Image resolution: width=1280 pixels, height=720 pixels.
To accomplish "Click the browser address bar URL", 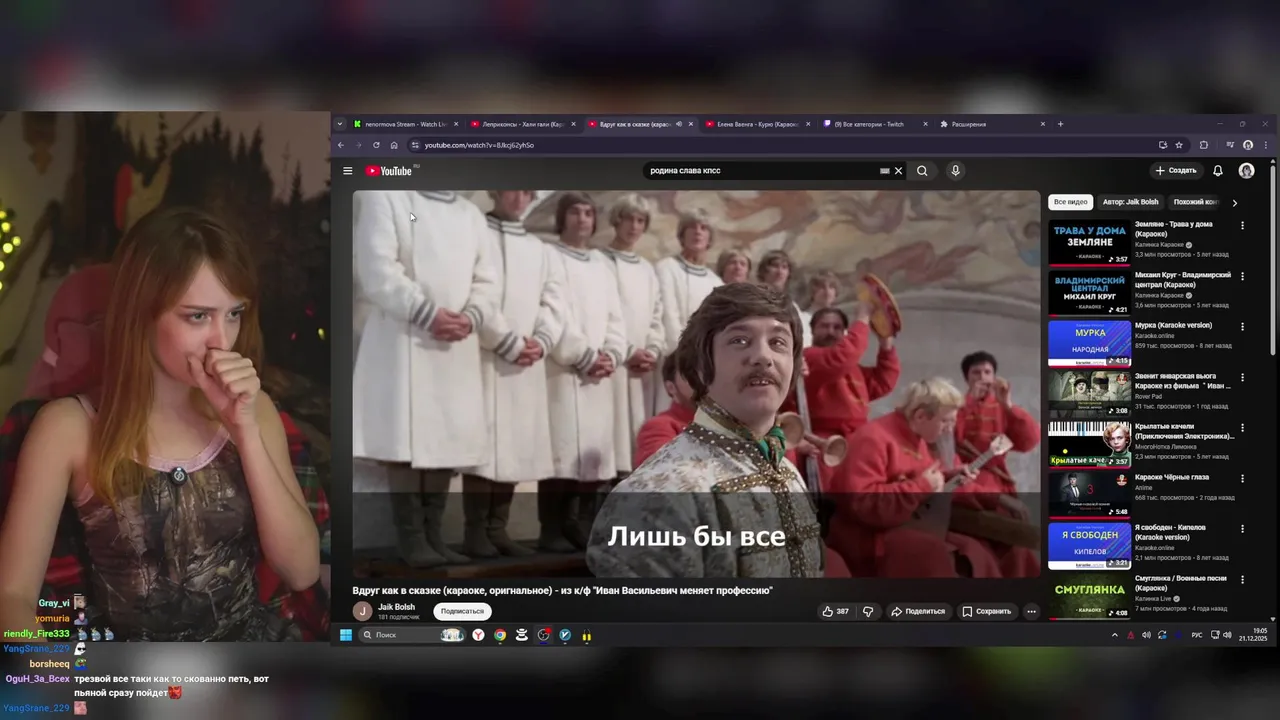I will (x=479, y=145).
